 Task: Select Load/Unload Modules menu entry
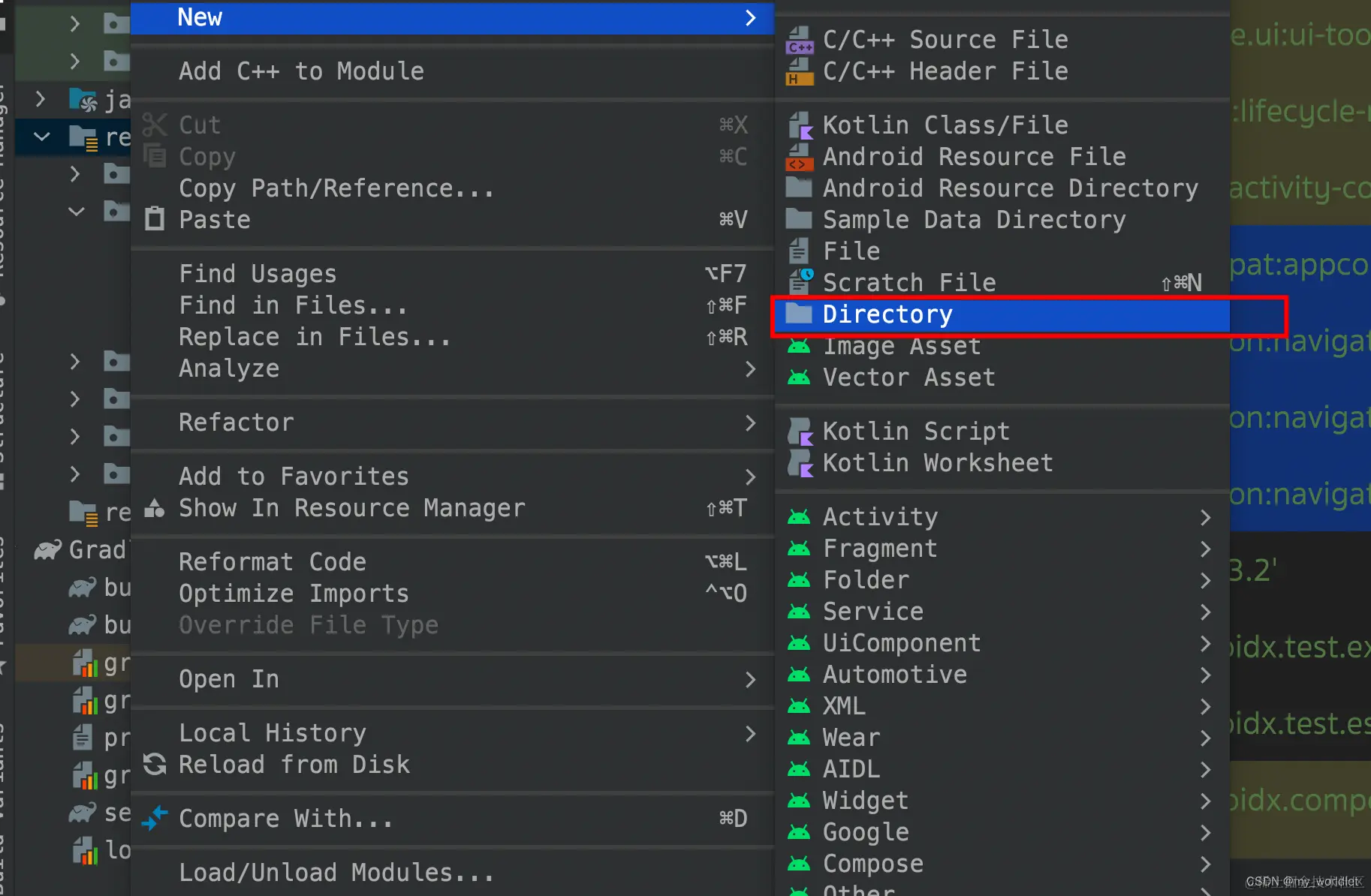tap(452, 873)
